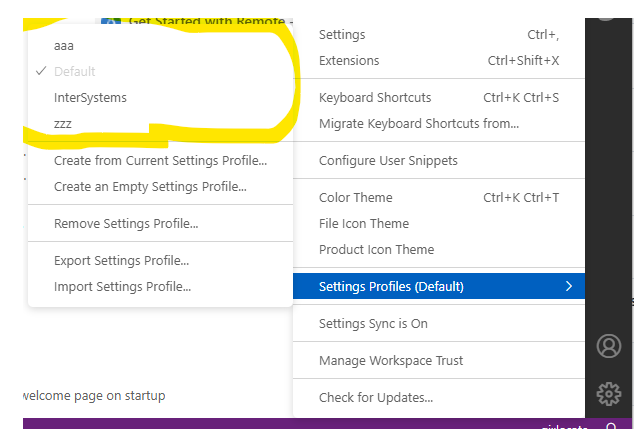Open Manage Workspace Trust
The height and width of the screenshot is (429, 634).
click(439, 360)
